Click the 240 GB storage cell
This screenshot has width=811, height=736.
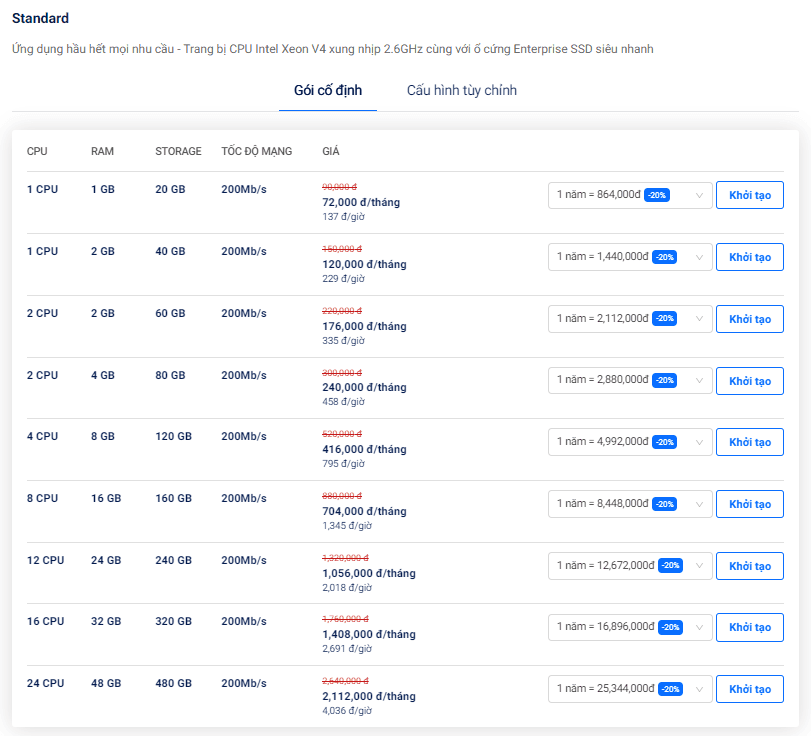173,560
